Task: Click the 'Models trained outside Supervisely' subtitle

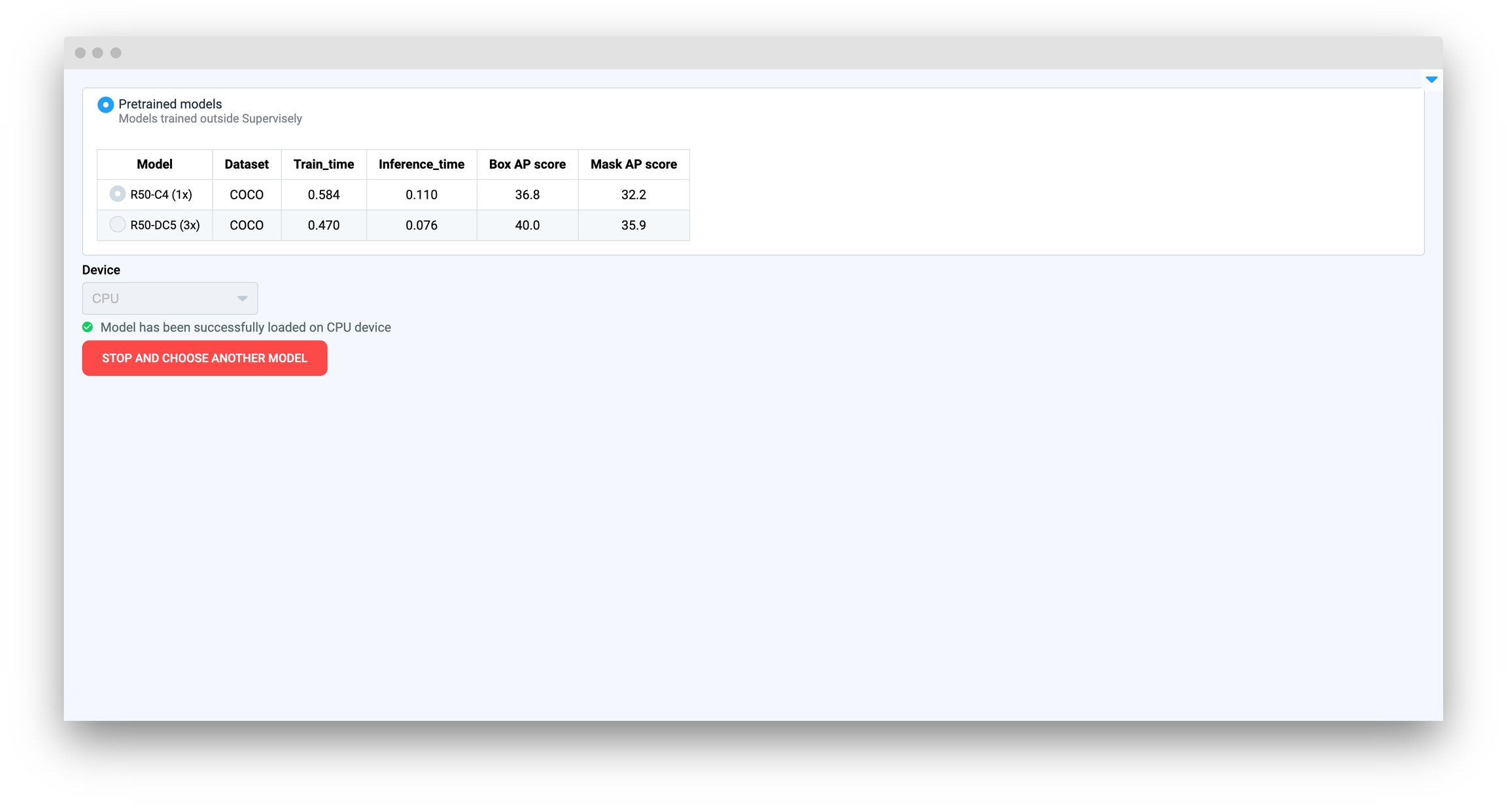Action: pos(210,119)
